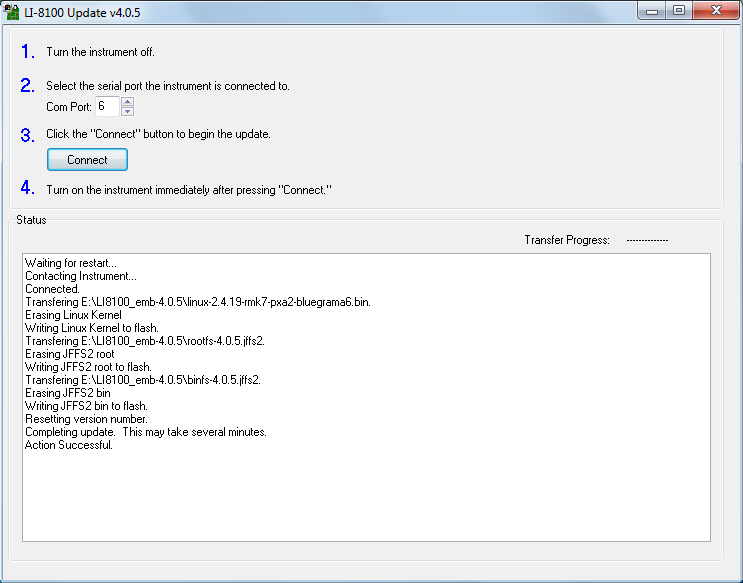Select the 'Erasing JFFS2 bin' line
The image size is (743, 583).
pos(67,393)
